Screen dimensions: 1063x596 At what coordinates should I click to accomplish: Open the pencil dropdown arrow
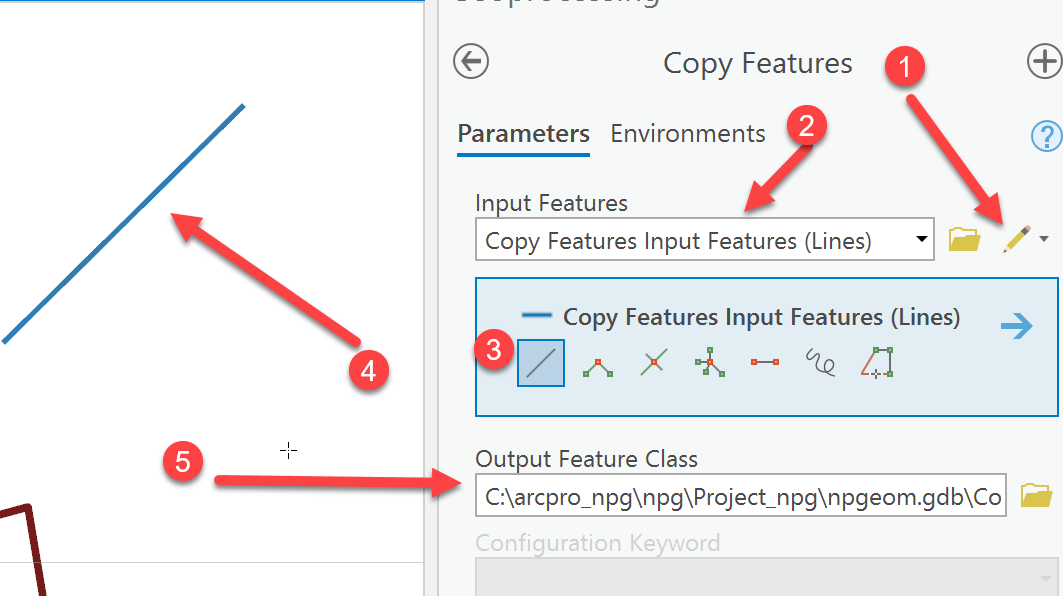pyautogui.click(x=1044, y=239)
